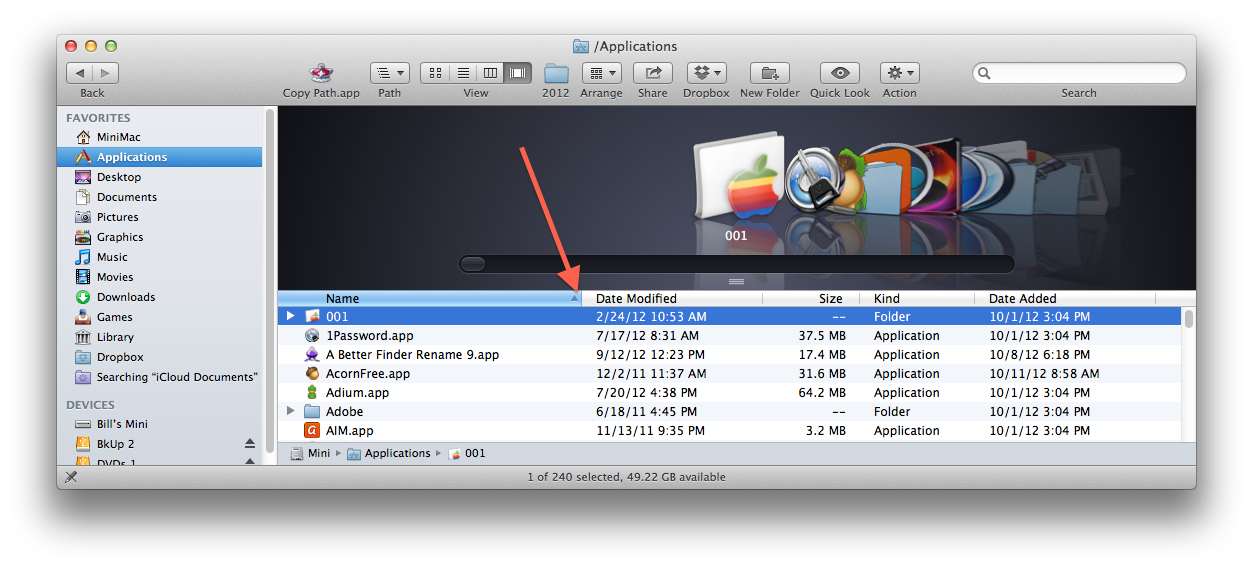Create a New Folder from toolbar
This screenshot has width=1253, height=568.
[770, 73]
